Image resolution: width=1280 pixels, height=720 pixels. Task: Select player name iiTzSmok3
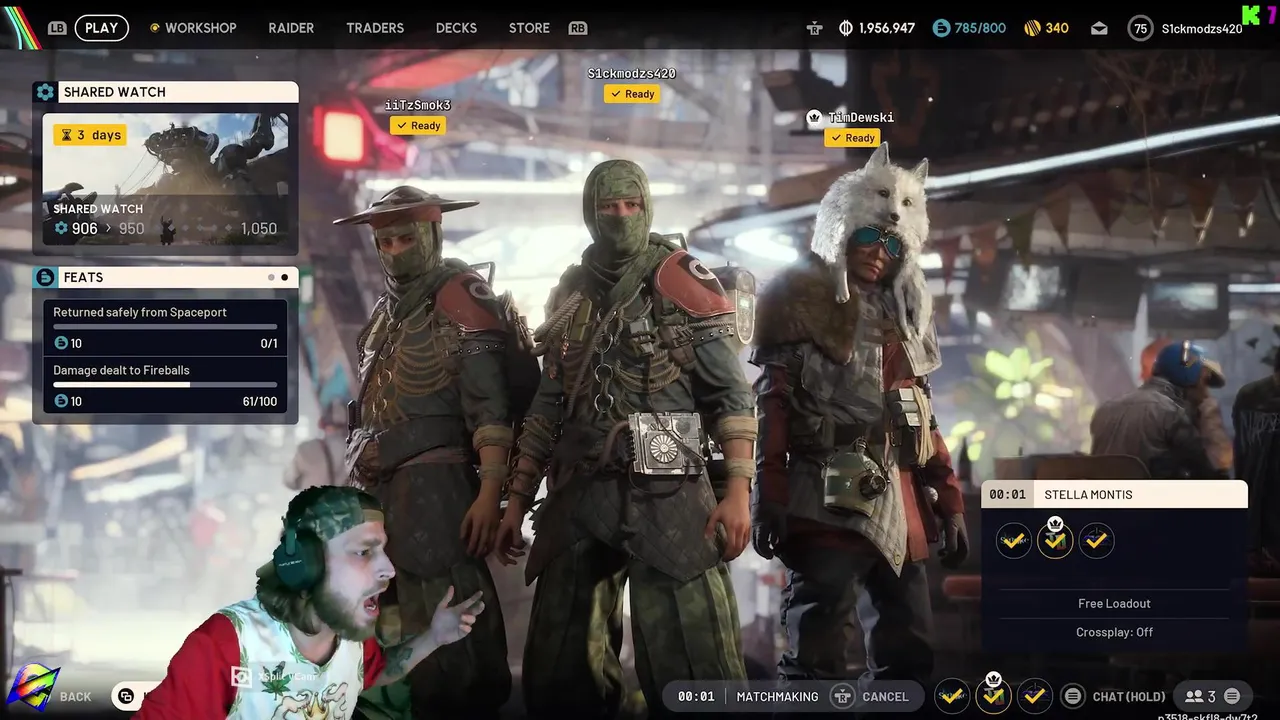coord(418,105)
